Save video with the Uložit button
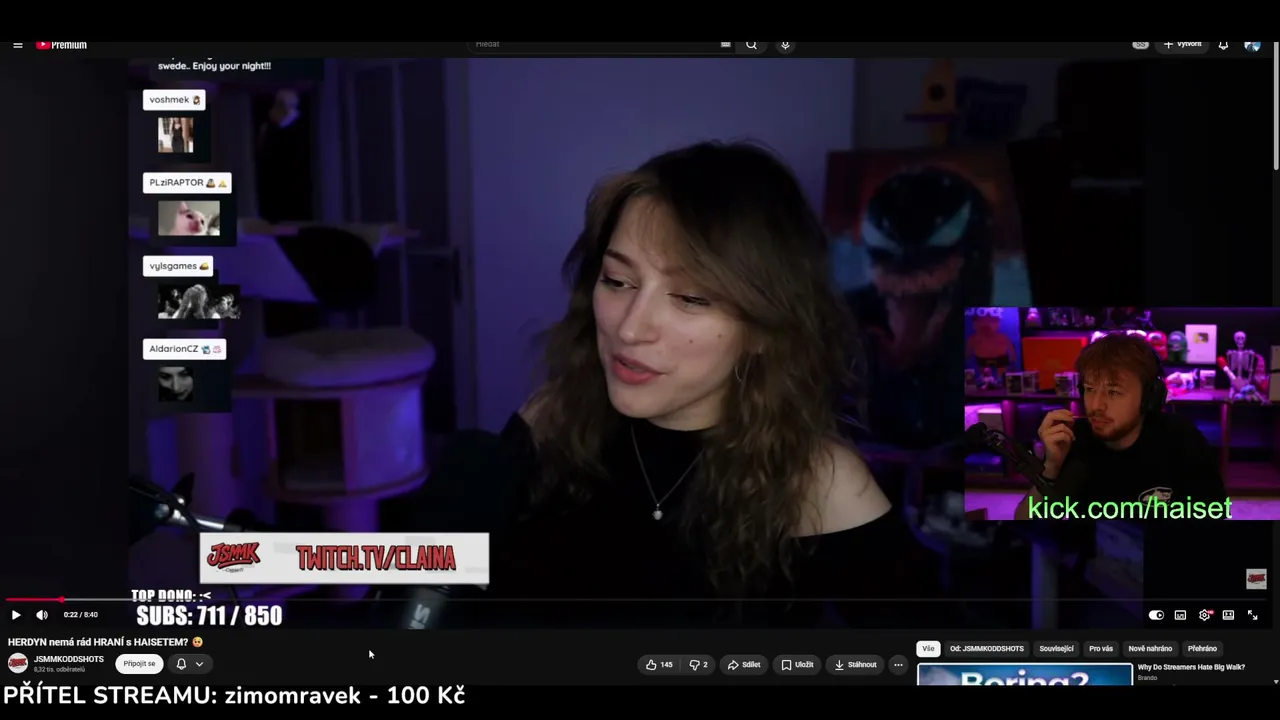The width and height of the screenshot is (1280, 720). 797,665
